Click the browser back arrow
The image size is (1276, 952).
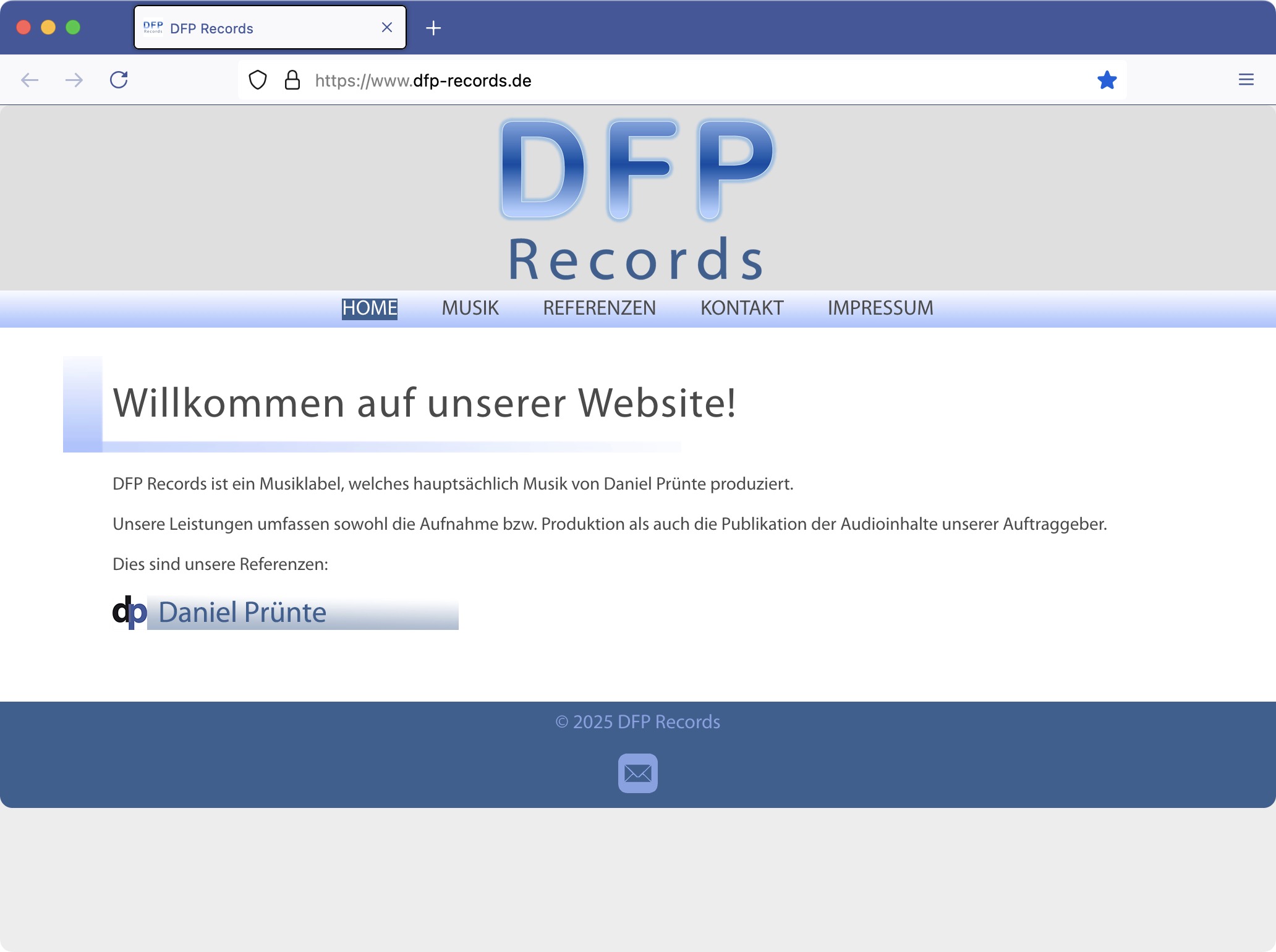pyautogui.click(x=30, y=80)
